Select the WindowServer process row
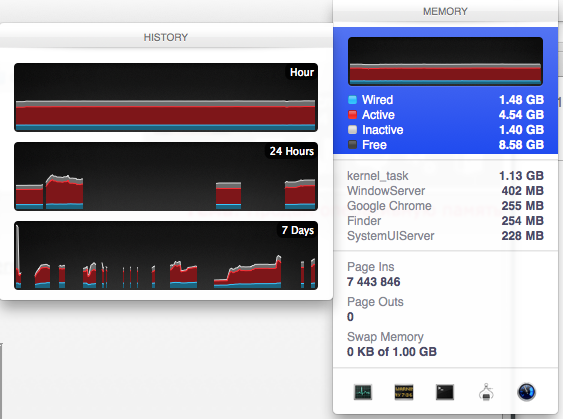Viewport: 563px width, 419px height. [x=445, y=191]
